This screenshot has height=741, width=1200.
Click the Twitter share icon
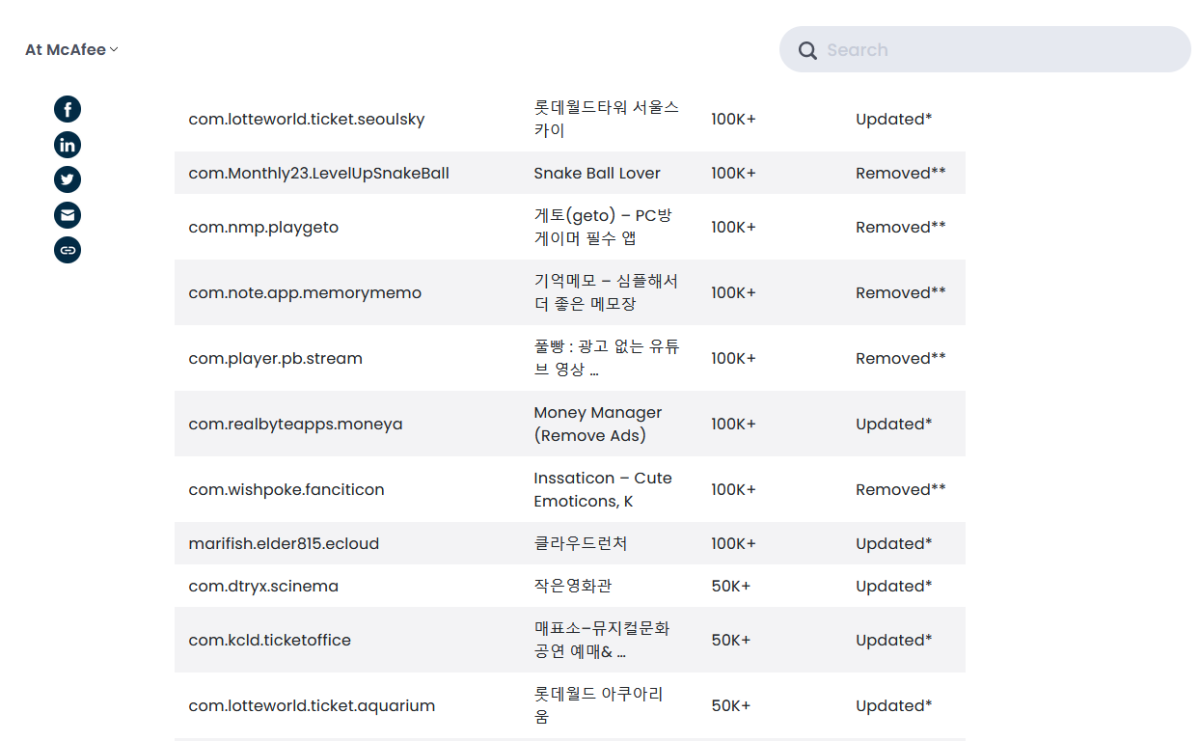(67, 180)
